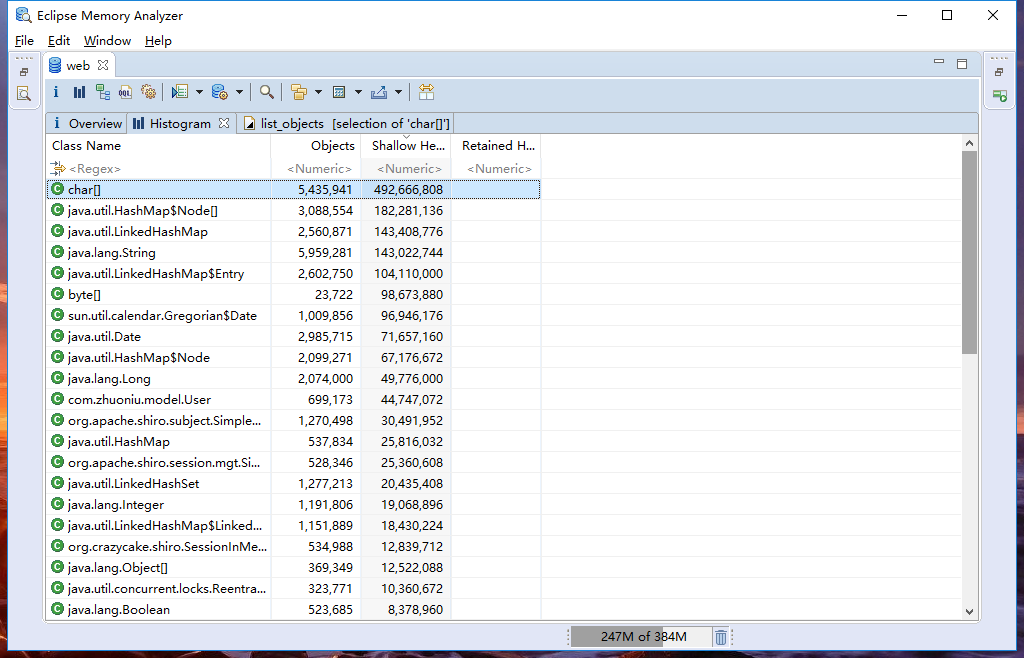The image size is (1024, 658).
Task: Click the histogram scrollbar down arrow
Action: coord(969,612)
